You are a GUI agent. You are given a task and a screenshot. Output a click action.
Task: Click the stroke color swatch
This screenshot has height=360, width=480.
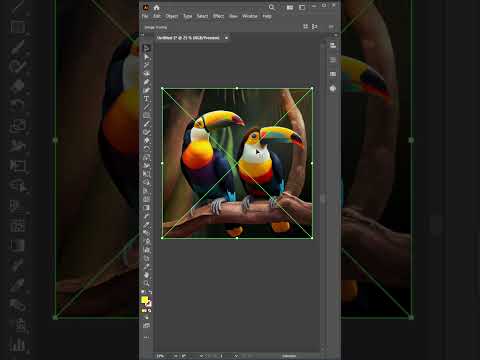click(148, 304)
